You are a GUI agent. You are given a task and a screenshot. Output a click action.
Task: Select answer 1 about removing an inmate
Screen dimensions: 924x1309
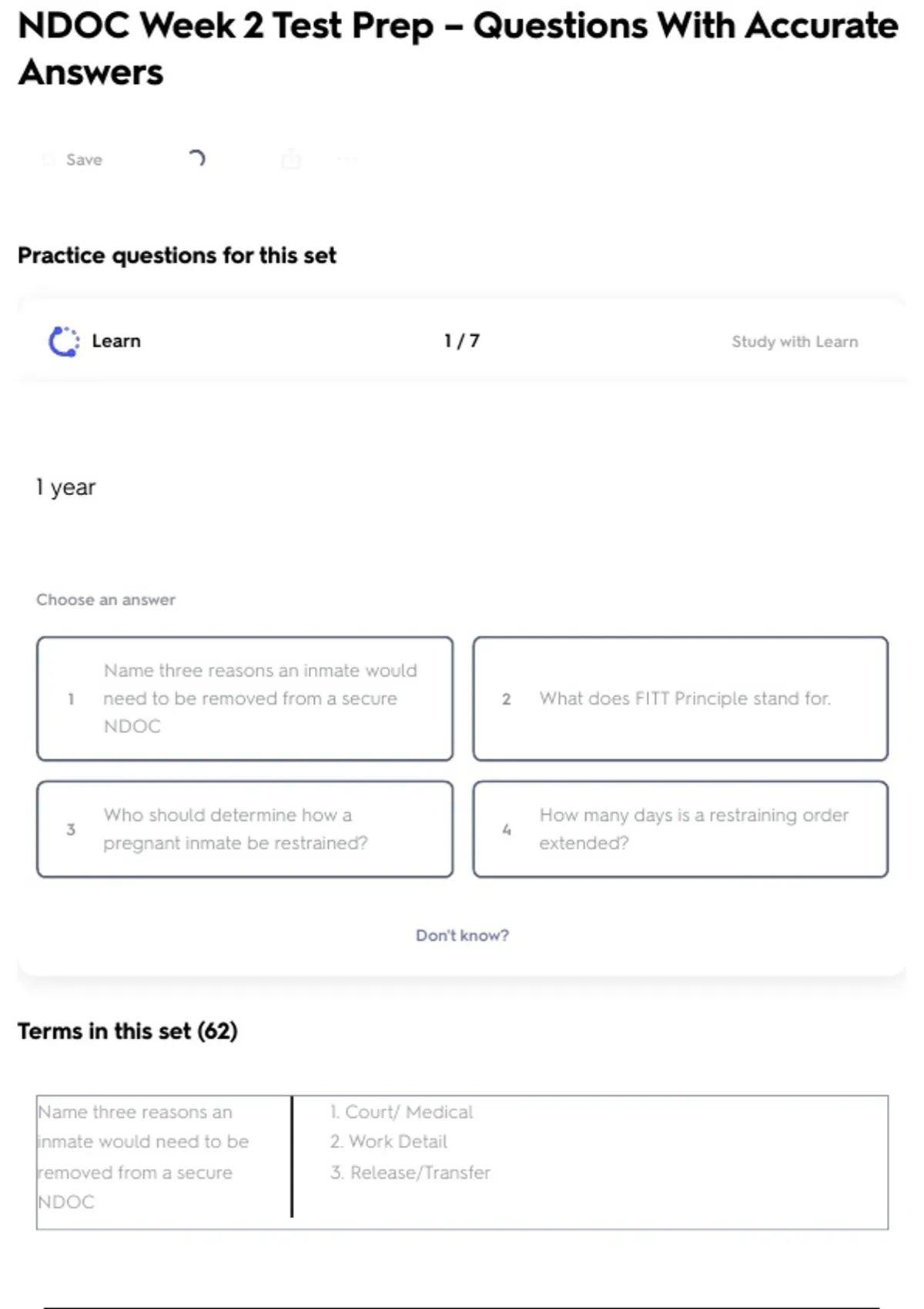point(245,698)
